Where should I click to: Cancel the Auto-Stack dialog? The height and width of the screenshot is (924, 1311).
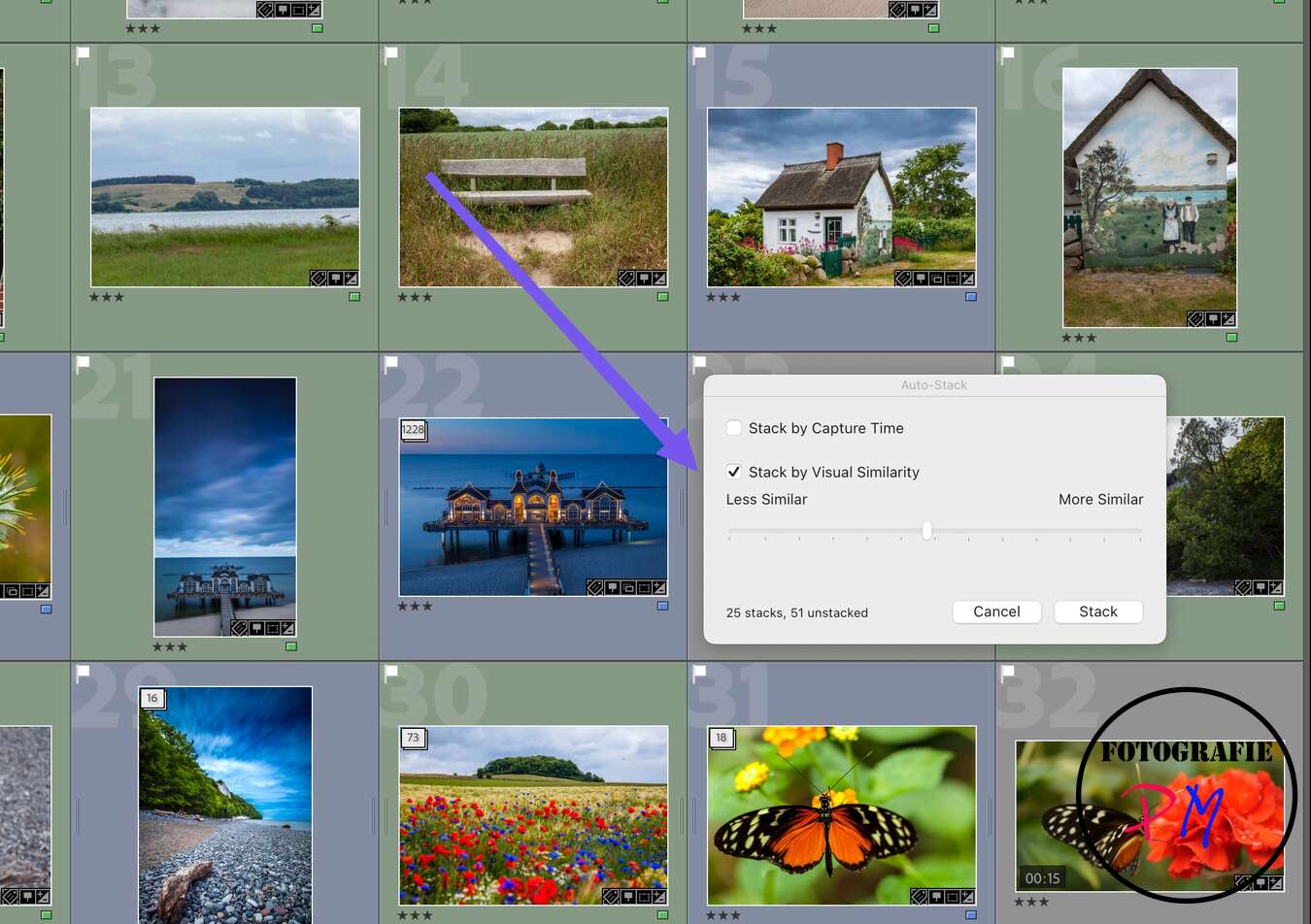coord(996,611)
